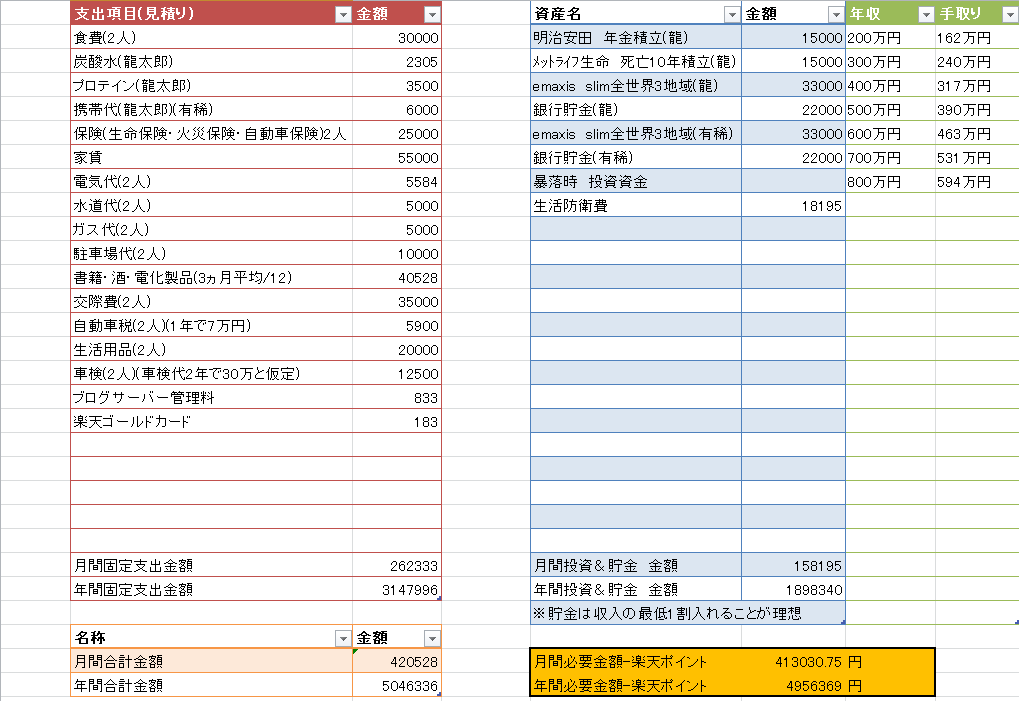This screenshot has height=701, width=1019.
Task: Select the ※貯金は収入の最低1割 note cell
Action: click(688, 613)
